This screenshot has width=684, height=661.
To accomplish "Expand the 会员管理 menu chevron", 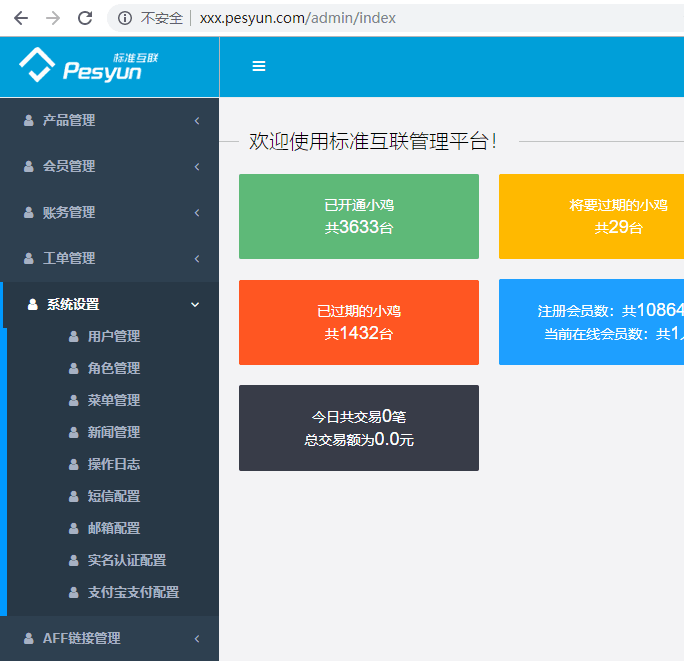I will pos(197,167).
